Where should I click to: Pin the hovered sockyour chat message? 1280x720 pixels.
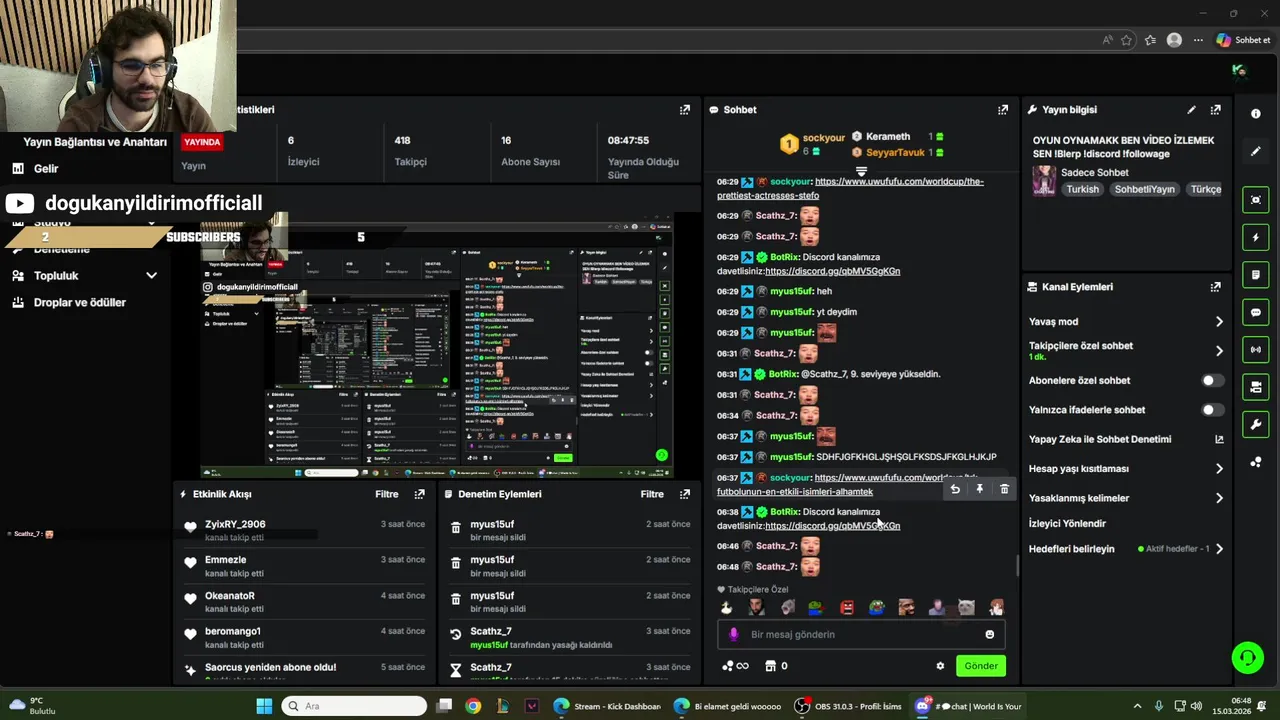(x=980, y=489)
